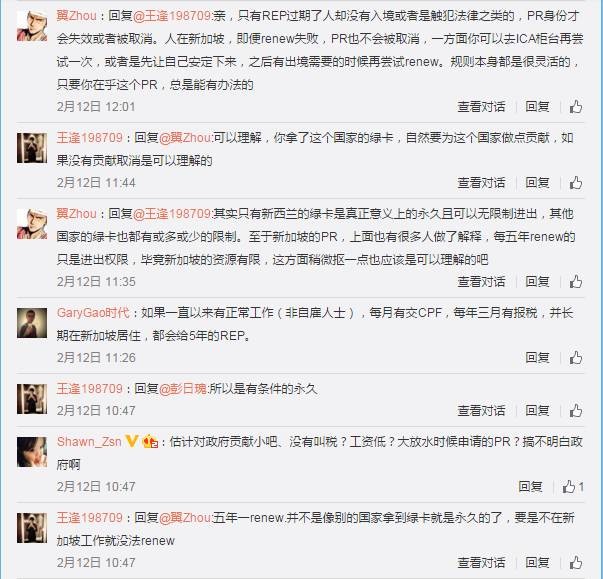Click the membership badge icon next to Shawn_Zsn
This screenshot has height=579, width=603.
[150, 441]
